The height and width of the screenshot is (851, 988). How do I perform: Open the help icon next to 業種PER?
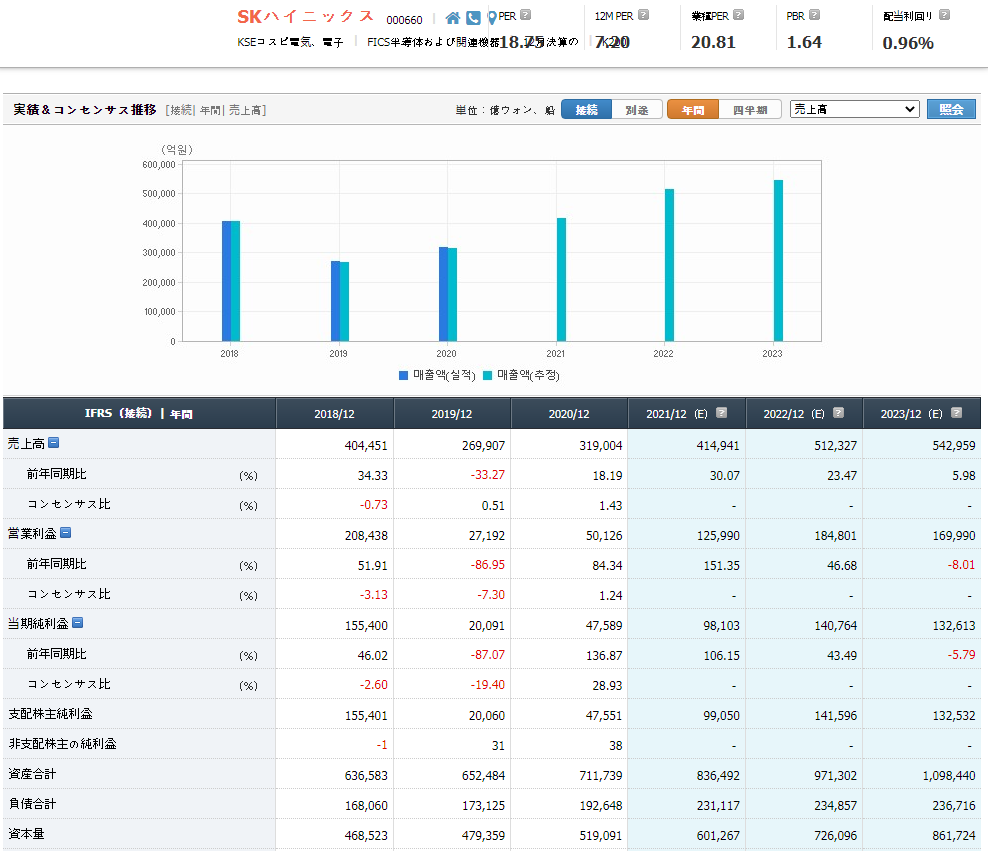click(738, 15)
